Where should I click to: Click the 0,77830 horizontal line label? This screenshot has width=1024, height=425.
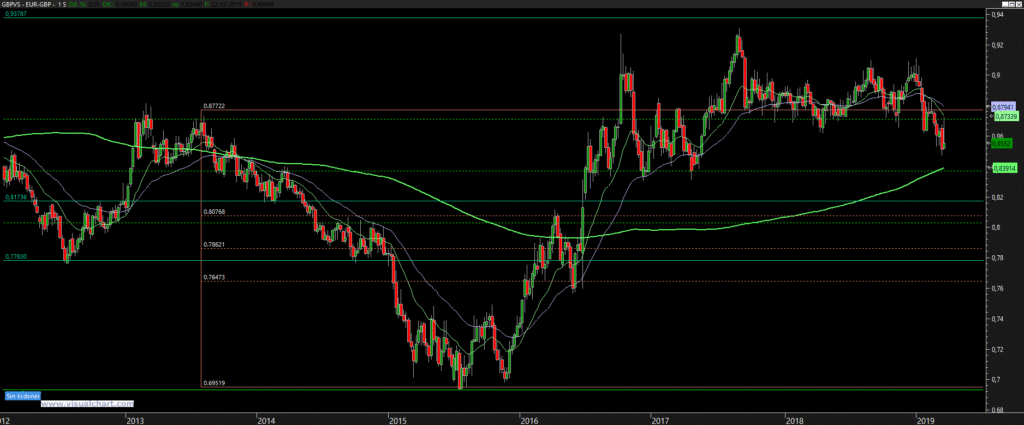coord(14,257)
